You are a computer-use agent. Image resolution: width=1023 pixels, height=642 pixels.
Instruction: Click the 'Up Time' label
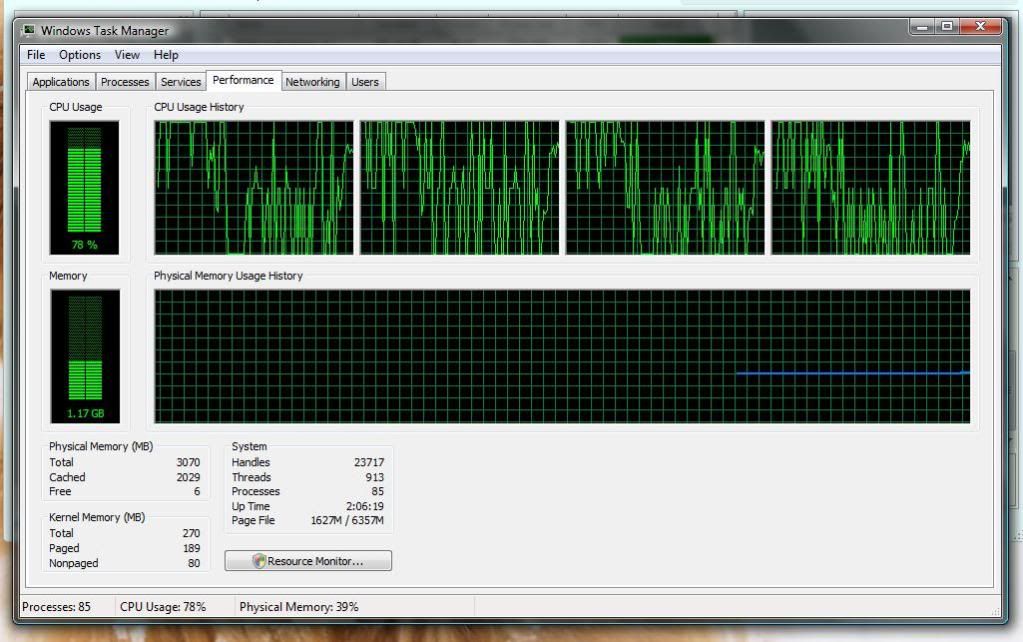251,507
